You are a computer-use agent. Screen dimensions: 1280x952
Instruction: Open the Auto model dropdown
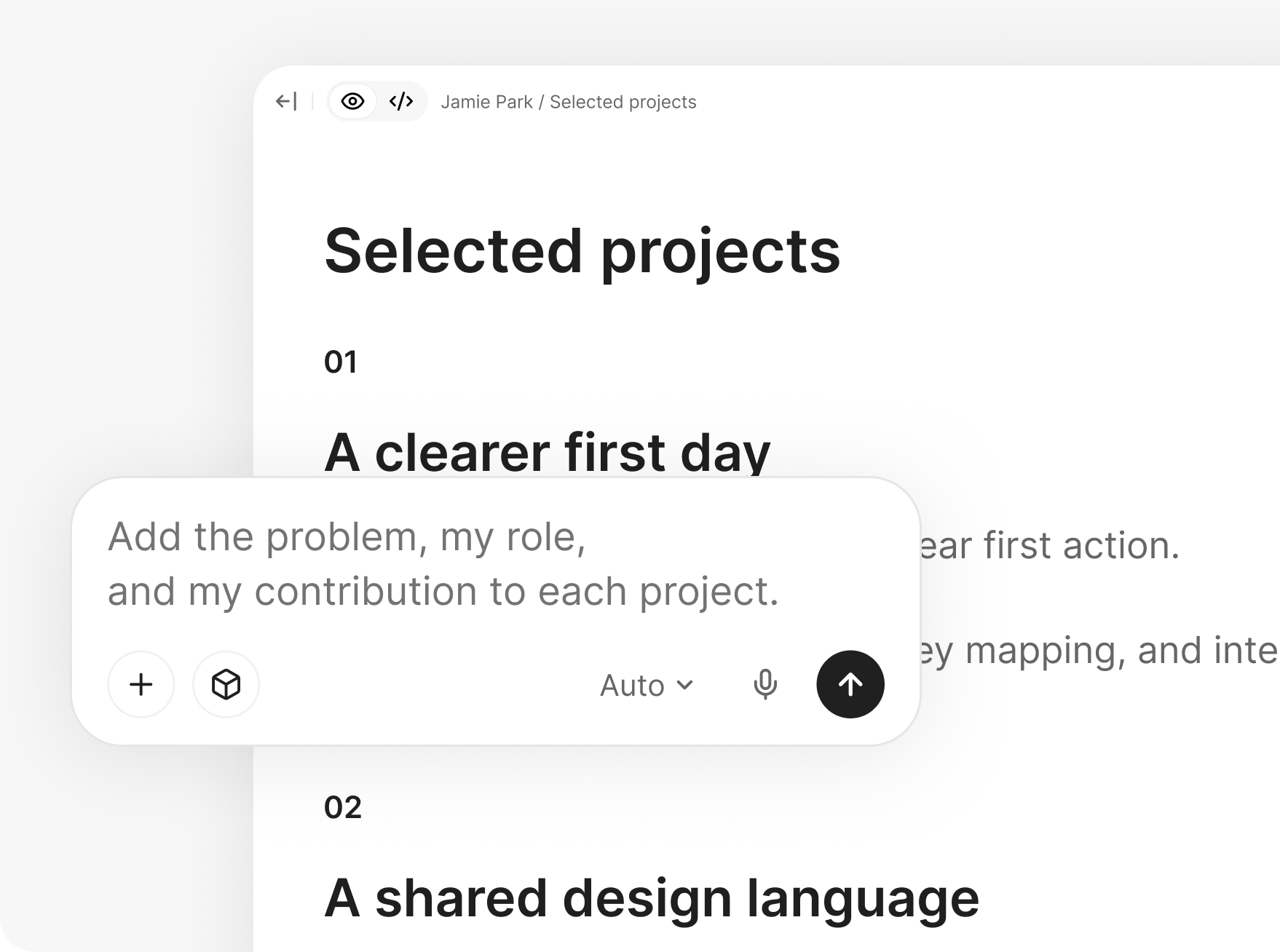pyautogui.click(x=646, y=685)
